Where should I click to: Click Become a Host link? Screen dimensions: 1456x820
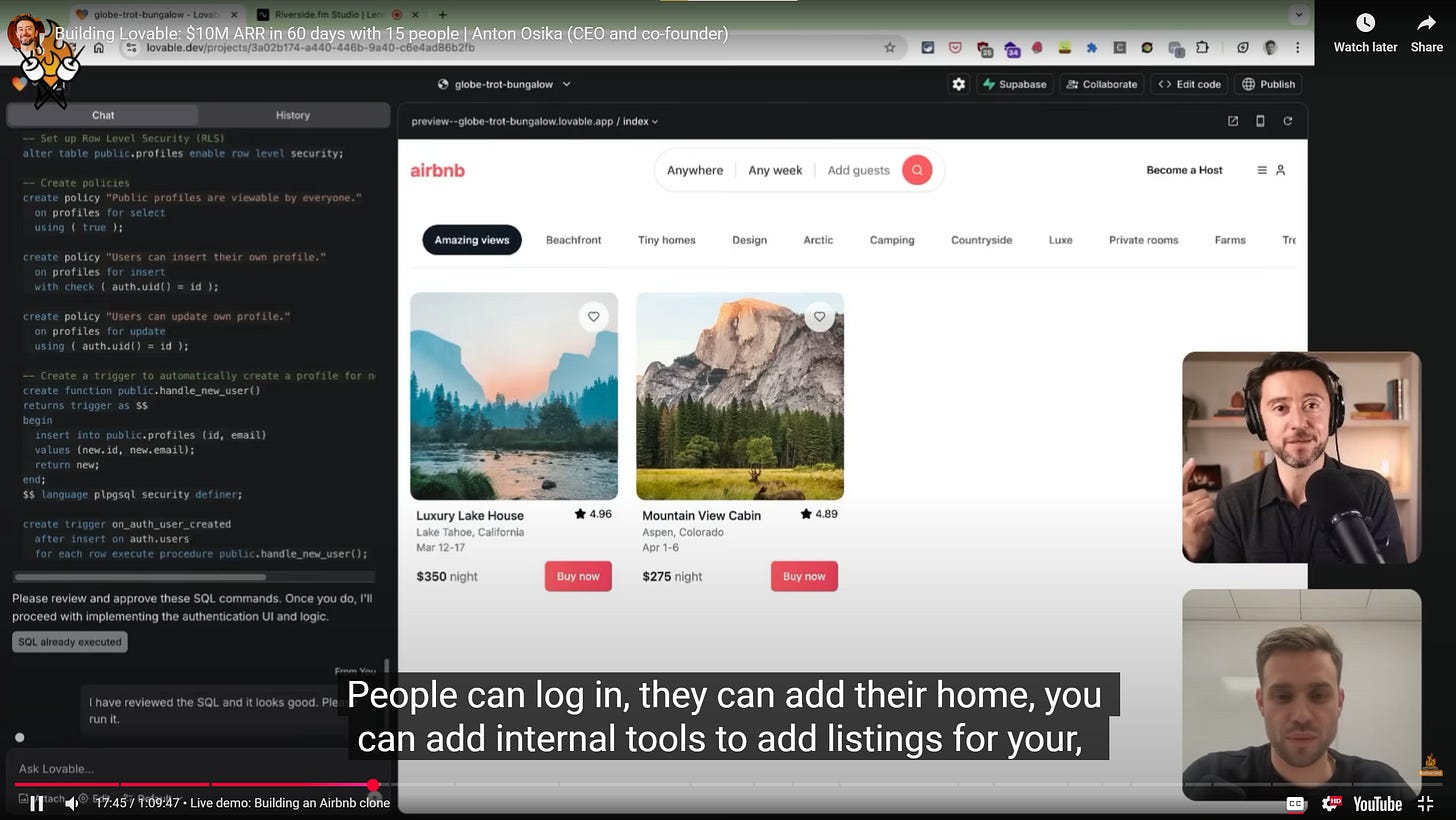pos(1184,170)
